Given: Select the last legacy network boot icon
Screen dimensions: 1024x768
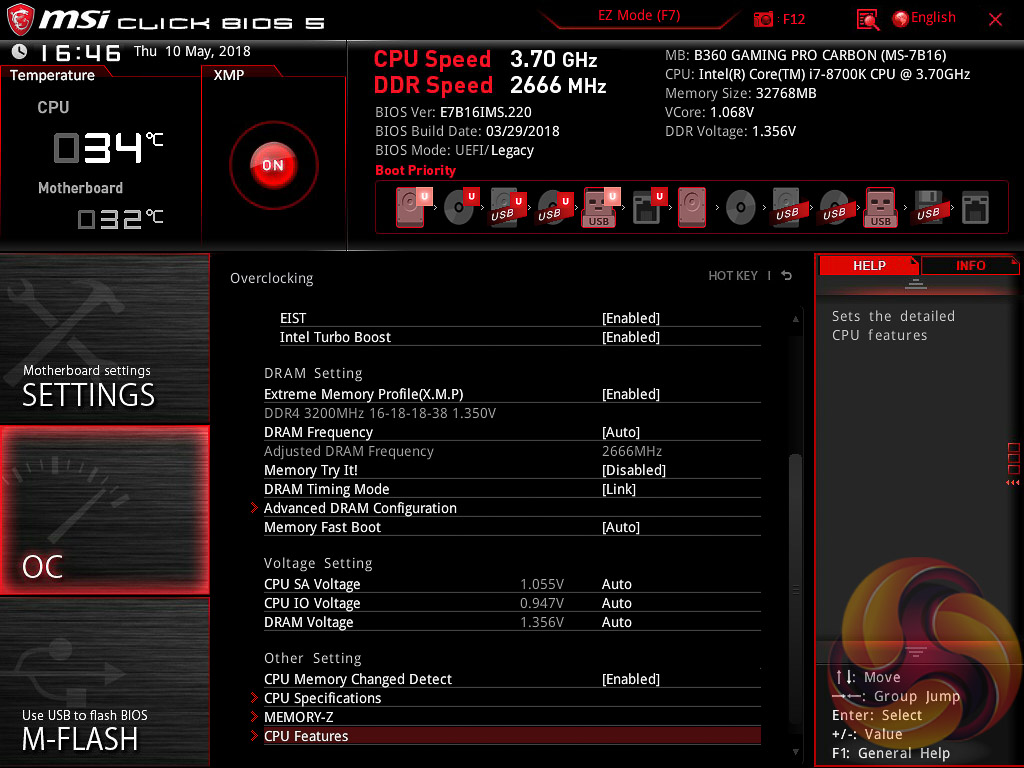Looking at the screenshot, I should [x=976, y=208].
